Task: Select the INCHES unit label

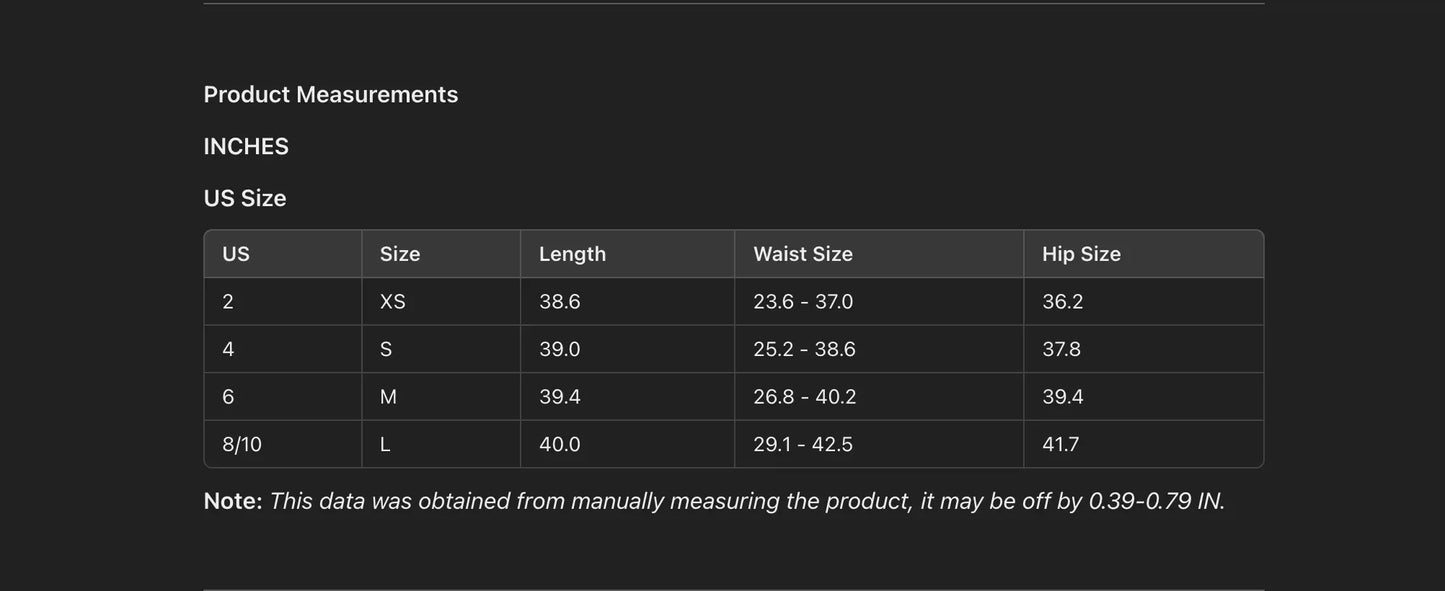Action: [x=246, y=146]
